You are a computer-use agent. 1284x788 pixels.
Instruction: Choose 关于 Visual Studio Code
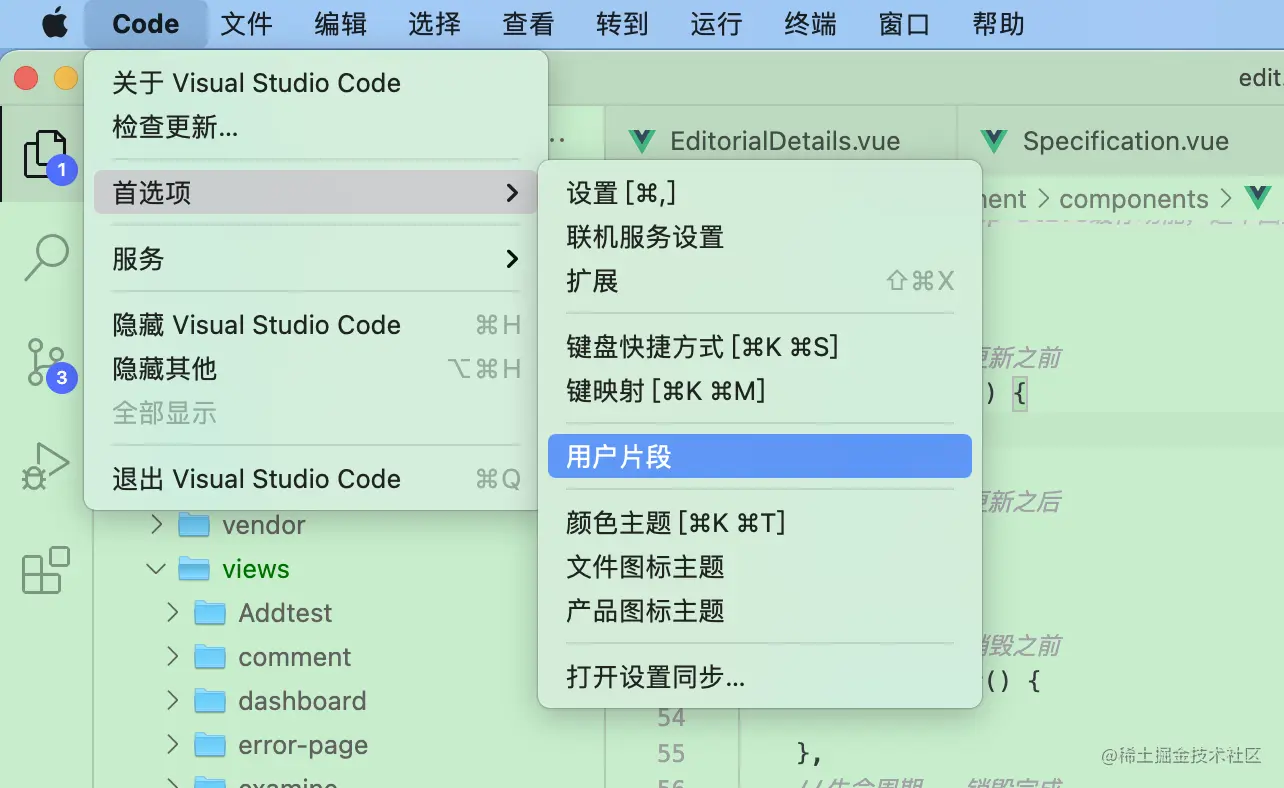(x=316, y=83)
